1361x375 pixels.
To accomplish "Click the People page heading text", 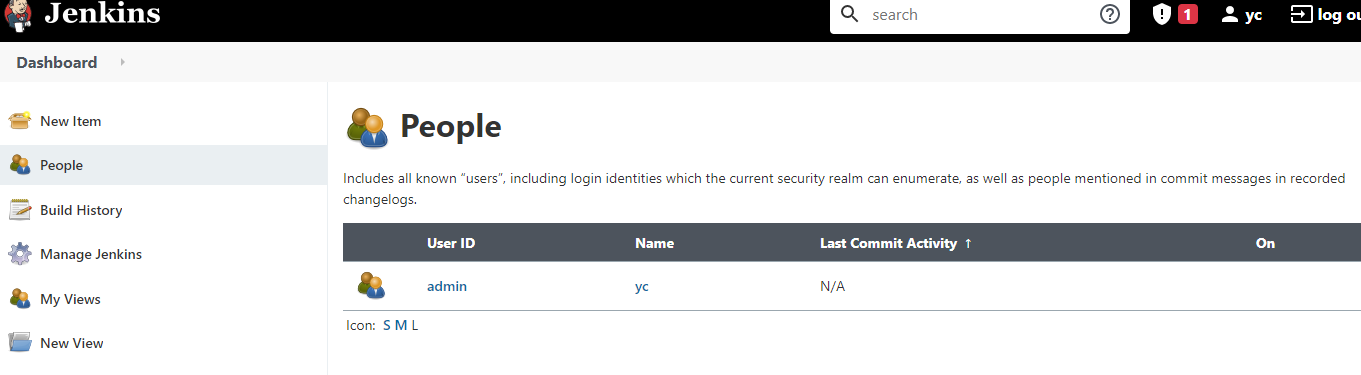I will [x=451, y=127].
